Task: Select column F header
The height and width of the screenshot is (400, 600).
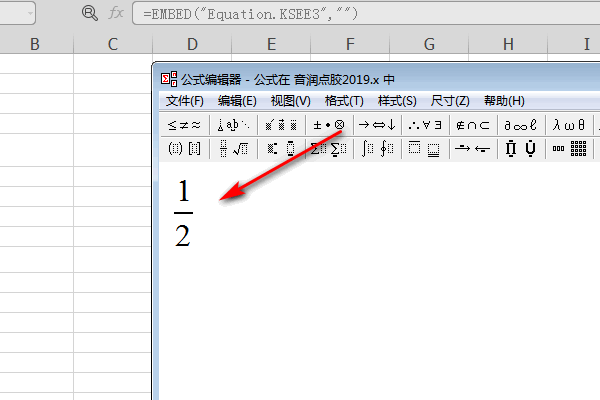Action: (350, 44)
